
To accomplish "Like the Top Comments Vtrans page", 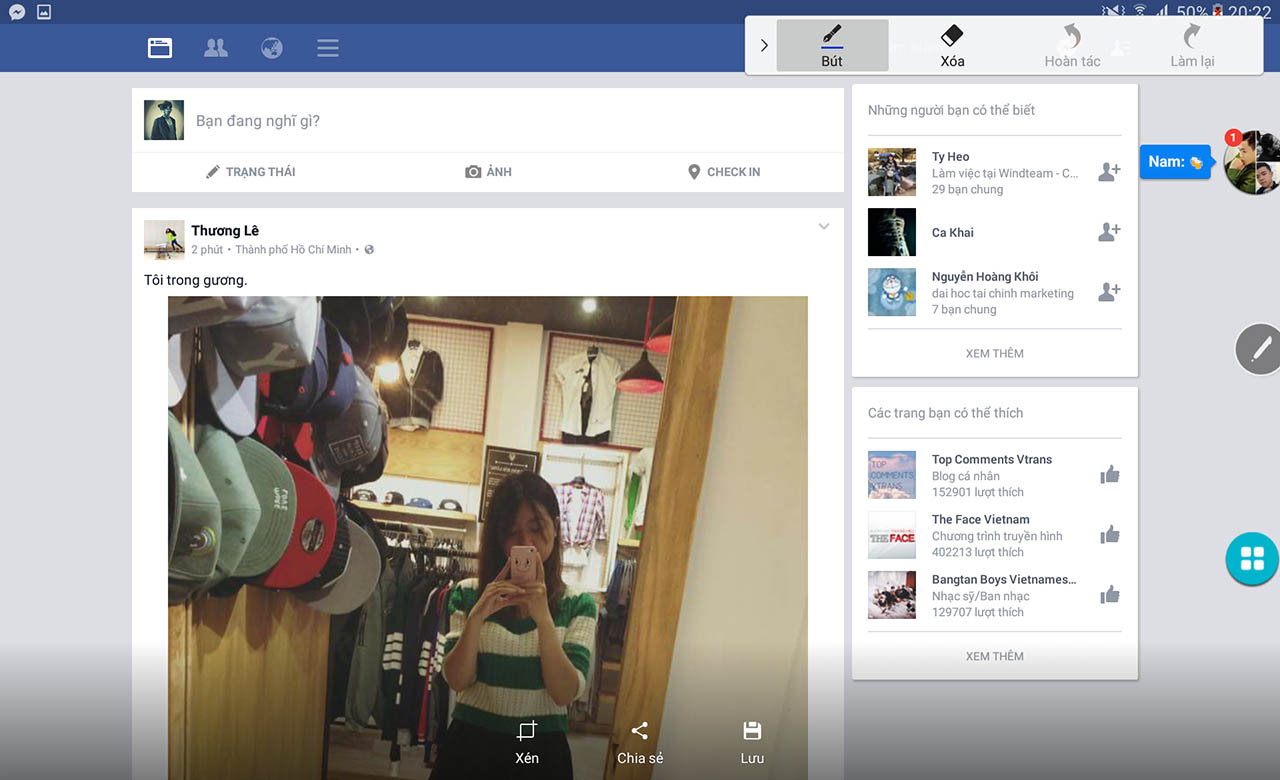I will pos(1109,475).
